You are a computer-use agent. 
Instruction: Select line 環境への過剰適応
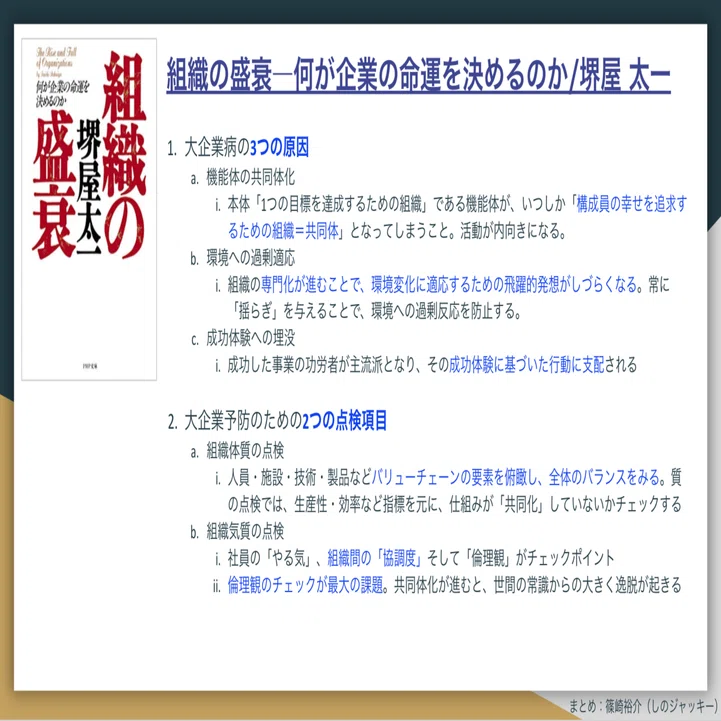pyautogui.click(x=250, y=258)
